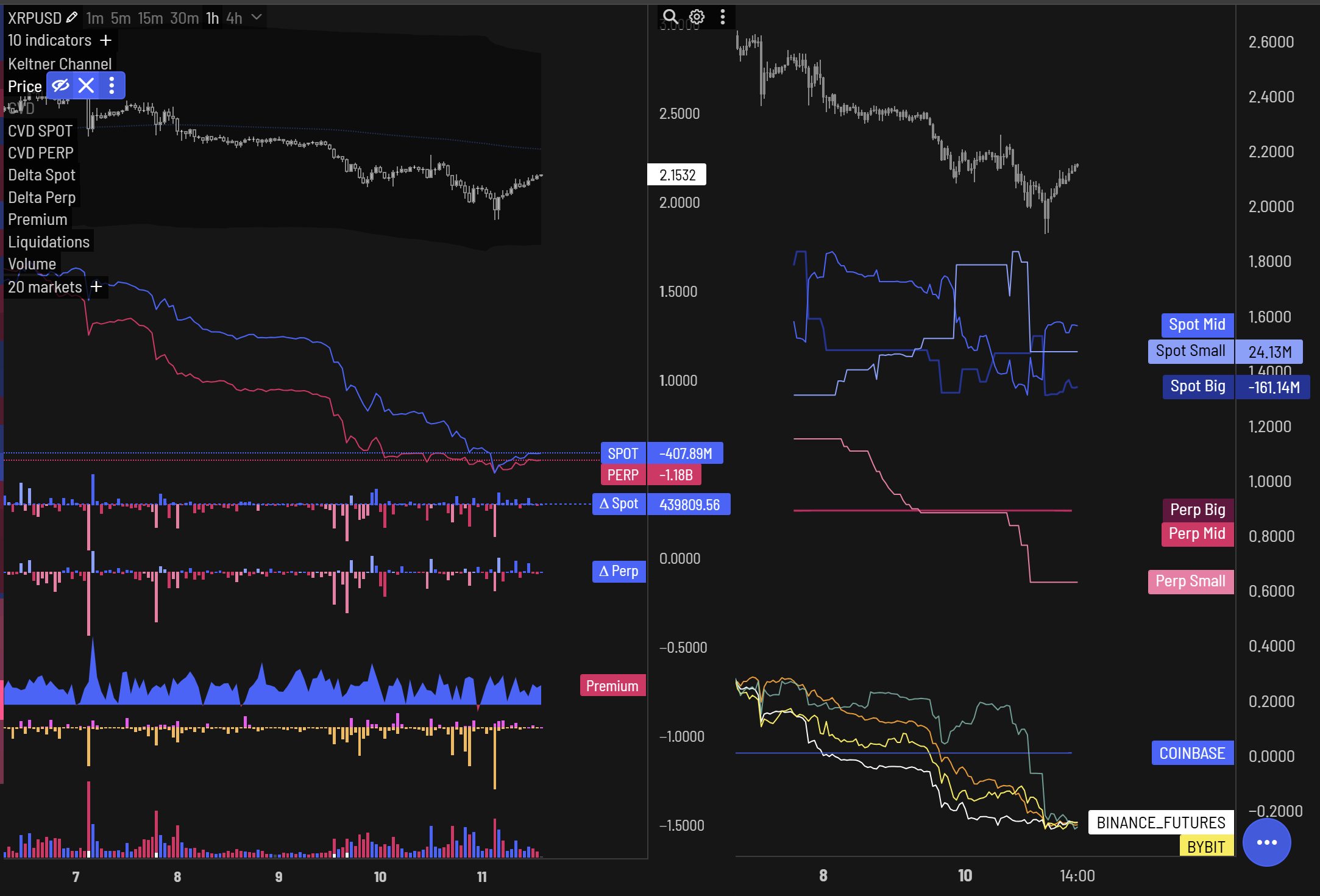Hide the Price indicator using the eye toggle

point(60,85)
